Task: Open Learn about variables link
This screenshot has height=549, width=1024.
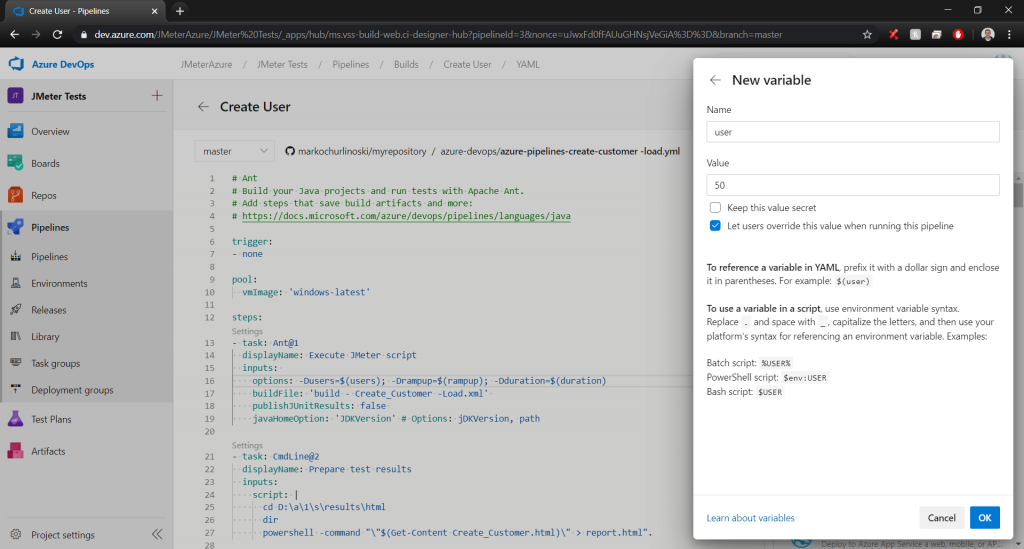Action: [750, 518]
